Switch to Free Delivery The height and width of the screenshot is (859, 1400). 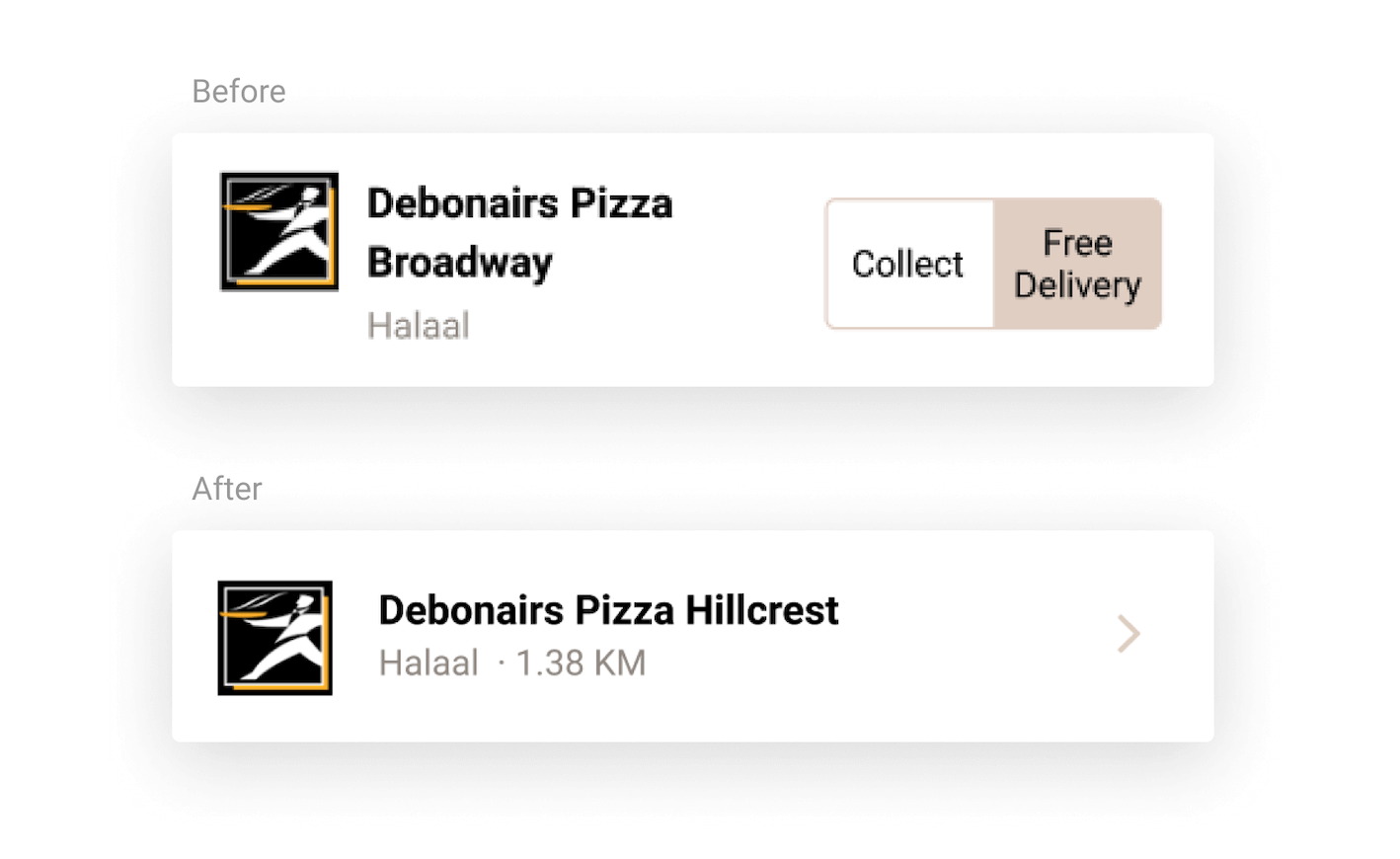click(1077, 264)
